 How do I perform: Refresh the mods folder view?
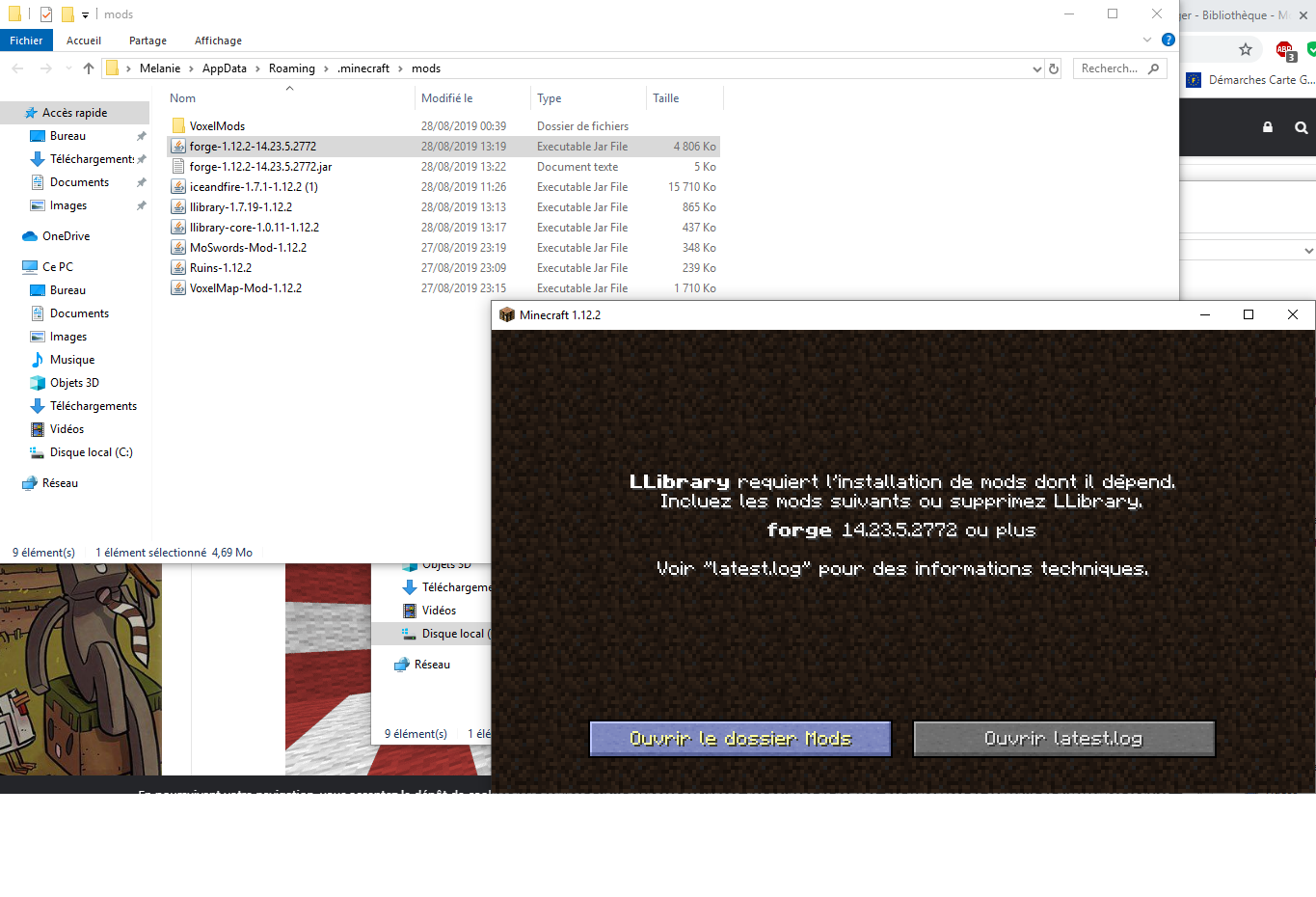pos(1054,68)
